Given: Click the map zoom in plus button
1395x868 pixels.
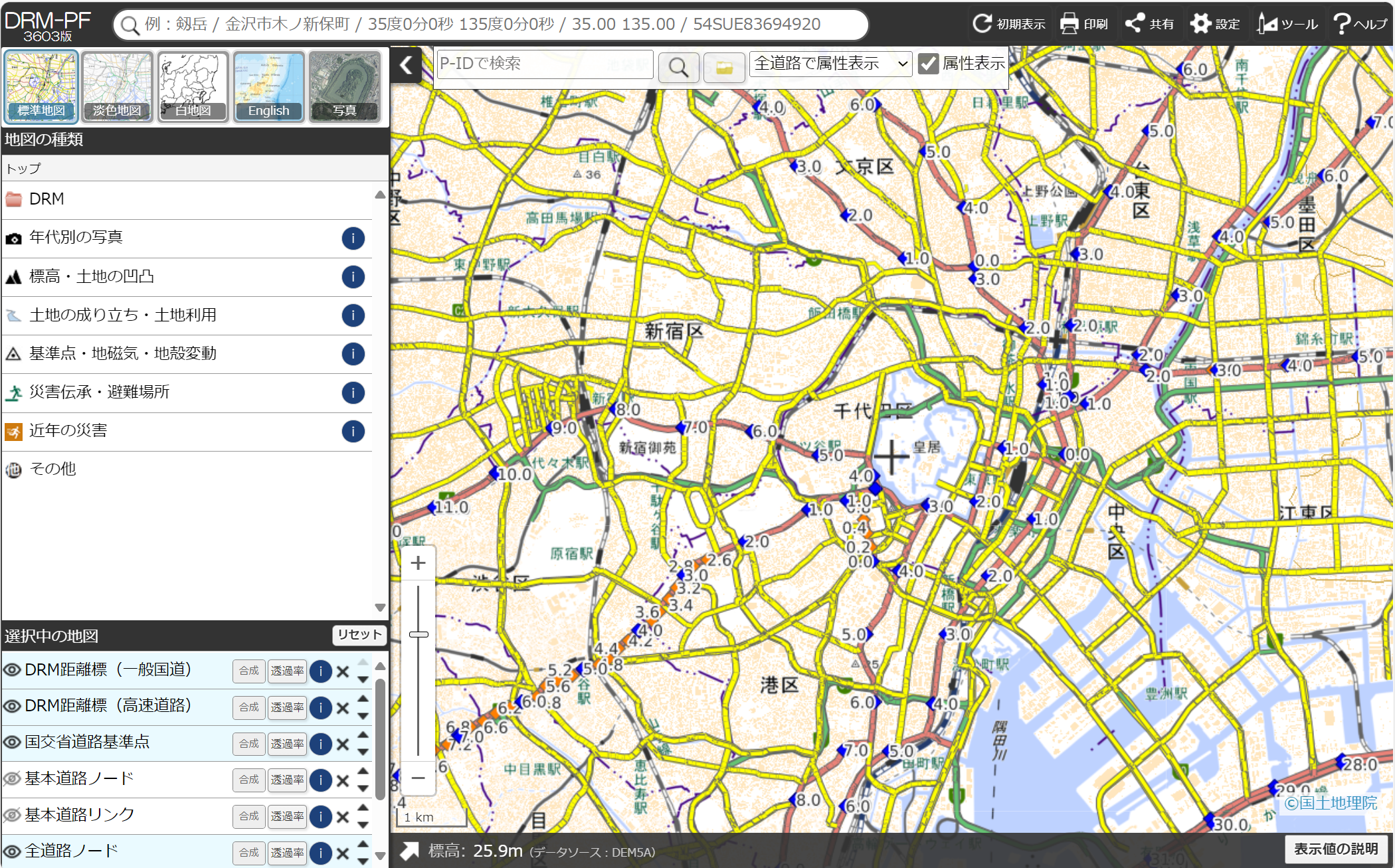Looking at the screenshot, I should coord(418,563).
